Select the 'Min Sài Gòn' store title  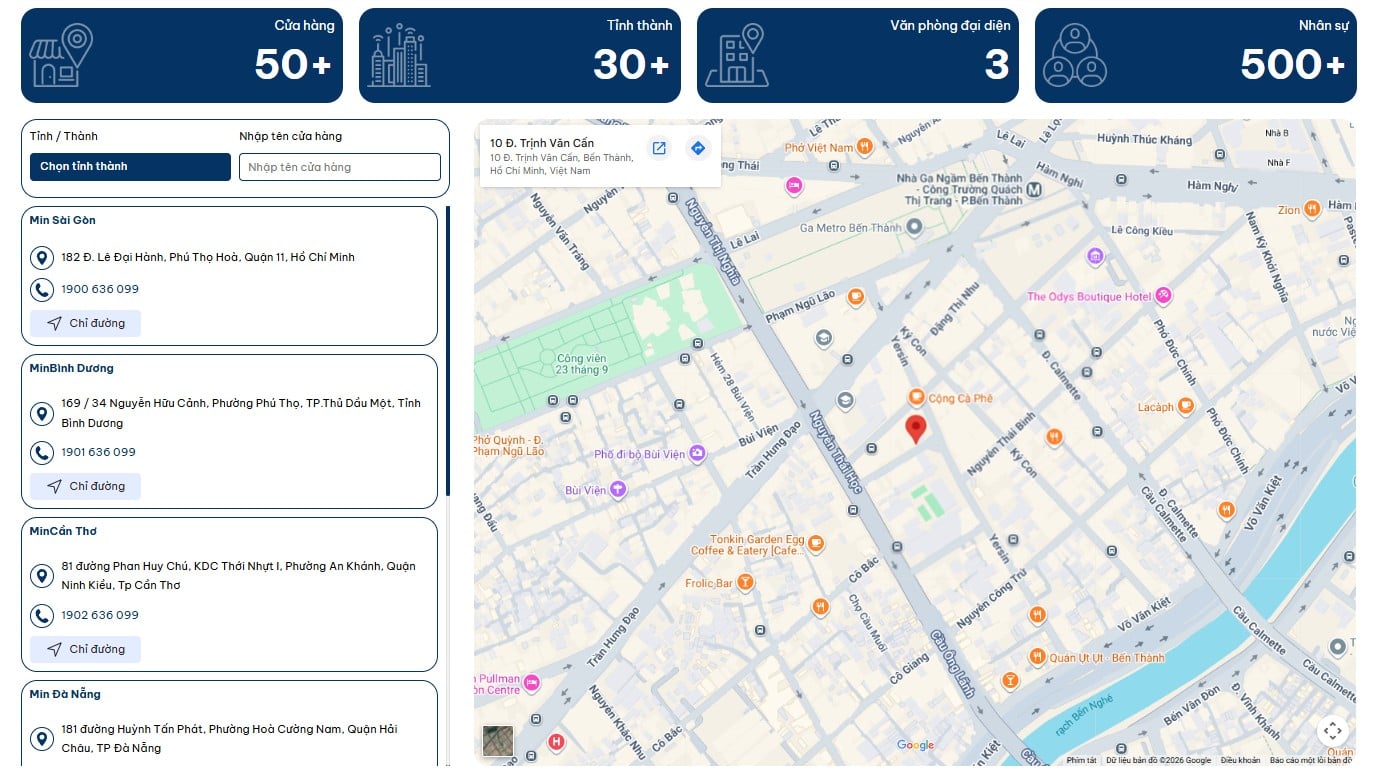[63, 220]
